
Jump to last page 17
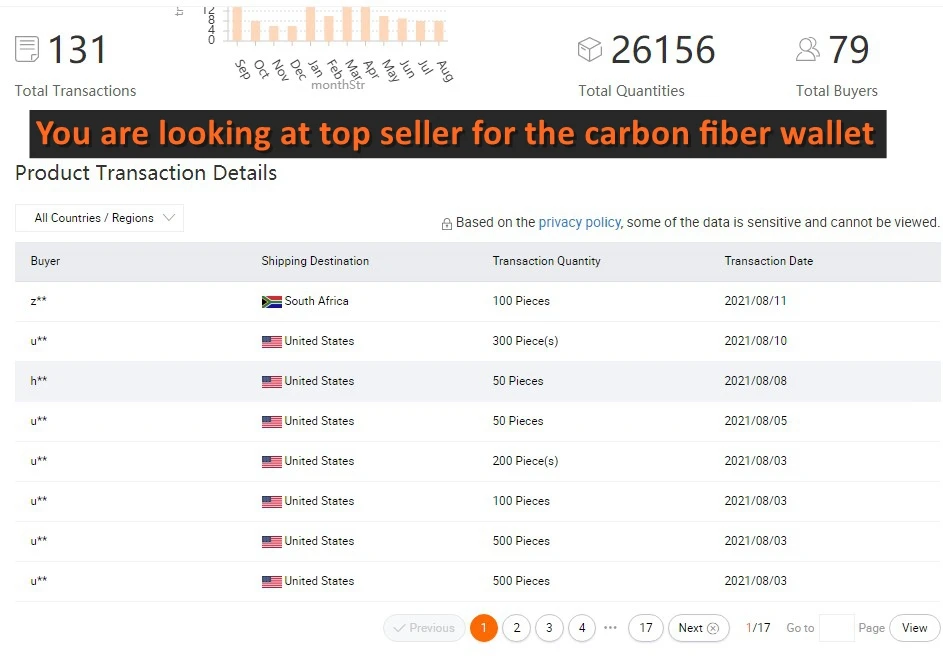point(646,628)
